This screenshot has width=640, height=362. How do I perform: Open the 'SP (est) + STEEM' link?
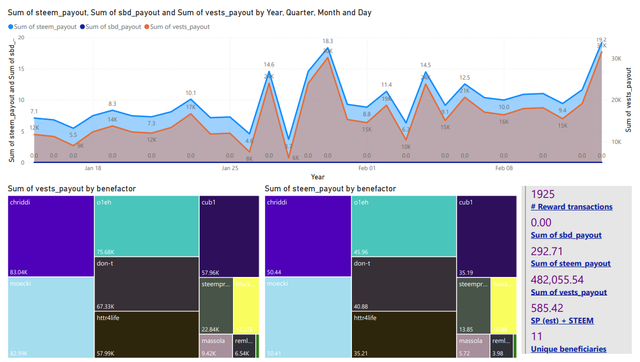[x=562, y=321]
